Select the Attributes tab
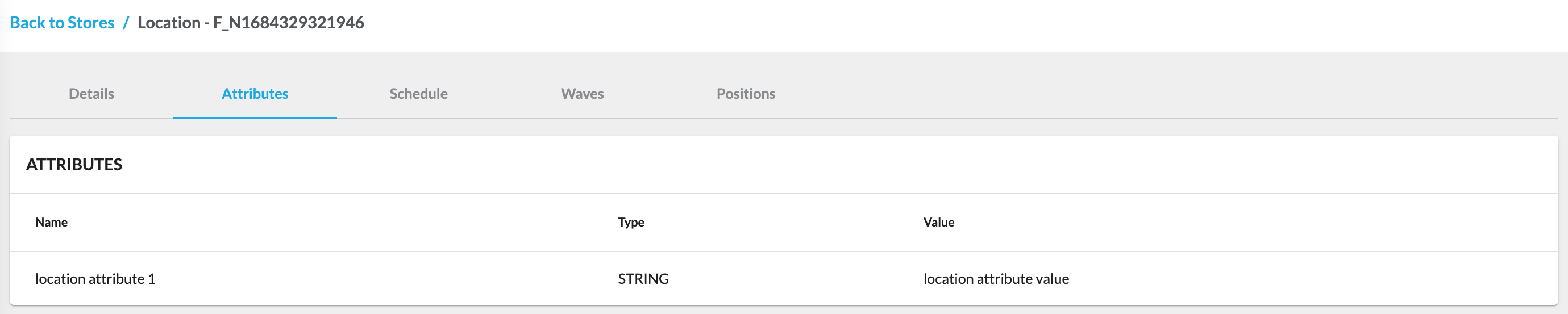This screenshot has width=1568, height=314. pos(255,94)
